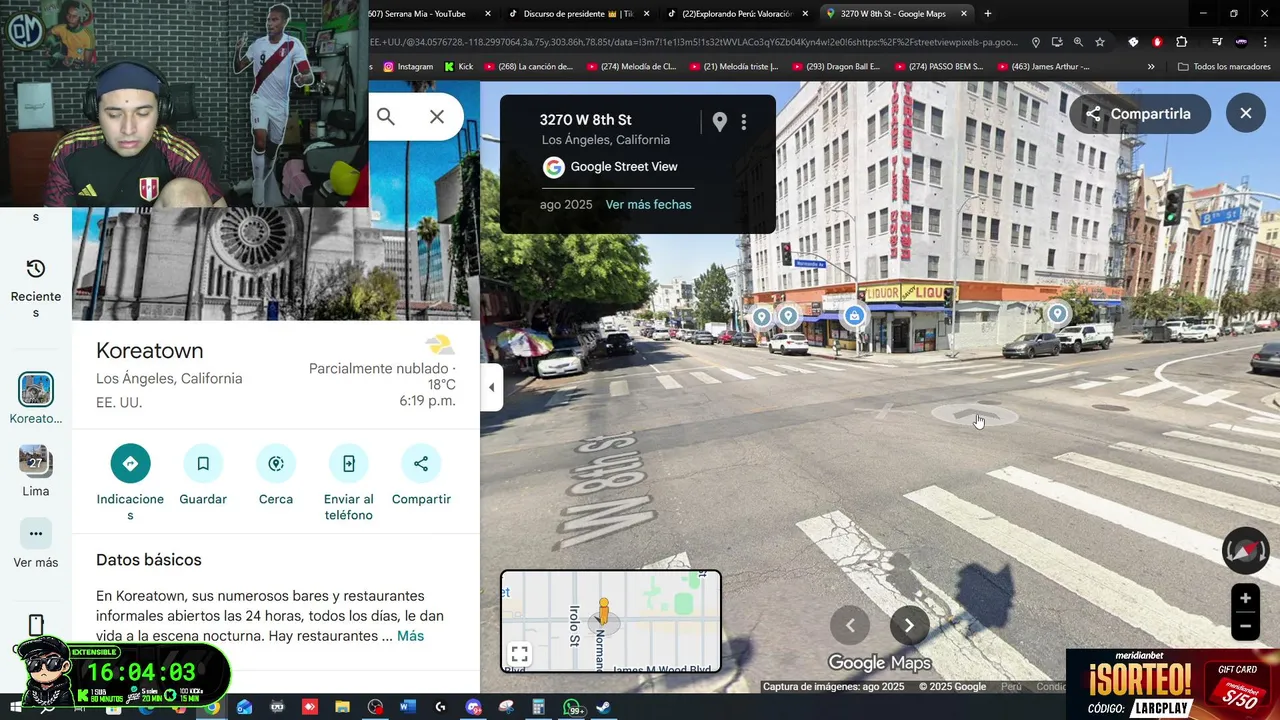
Task: Open "Ver más fechas" link
Action: click(x=648, y=204)
